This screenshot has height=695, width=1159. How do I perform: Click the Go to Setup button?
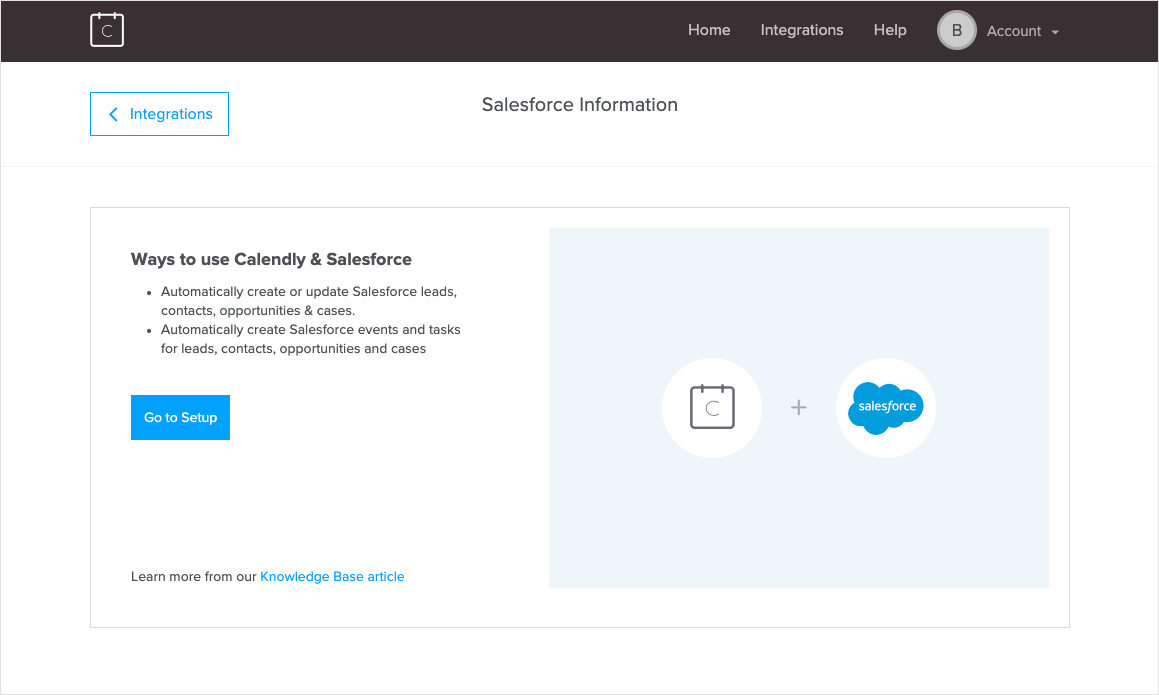click(x=180, y=418)
